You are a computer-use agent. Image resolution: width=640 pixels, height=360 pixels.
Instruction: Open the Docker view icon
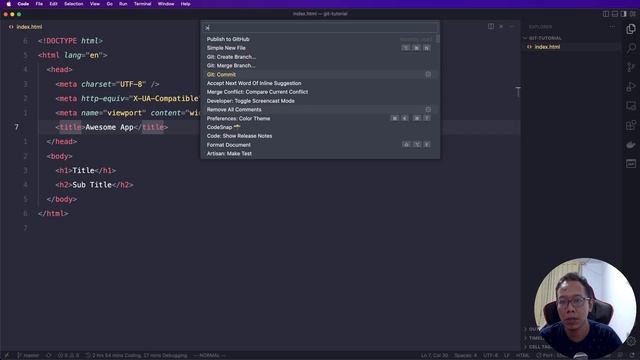[x=631, y=144]
